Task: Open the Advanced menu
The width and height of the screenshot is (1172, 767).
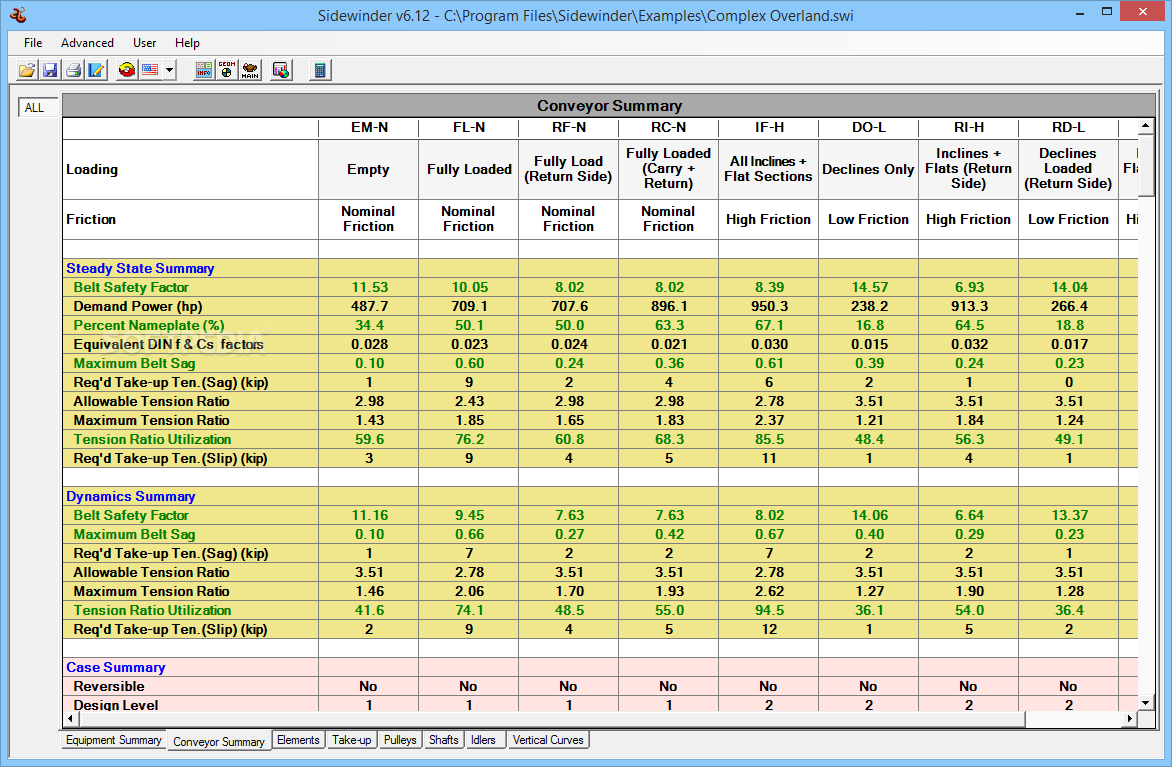Action: (x=87, y=43)
